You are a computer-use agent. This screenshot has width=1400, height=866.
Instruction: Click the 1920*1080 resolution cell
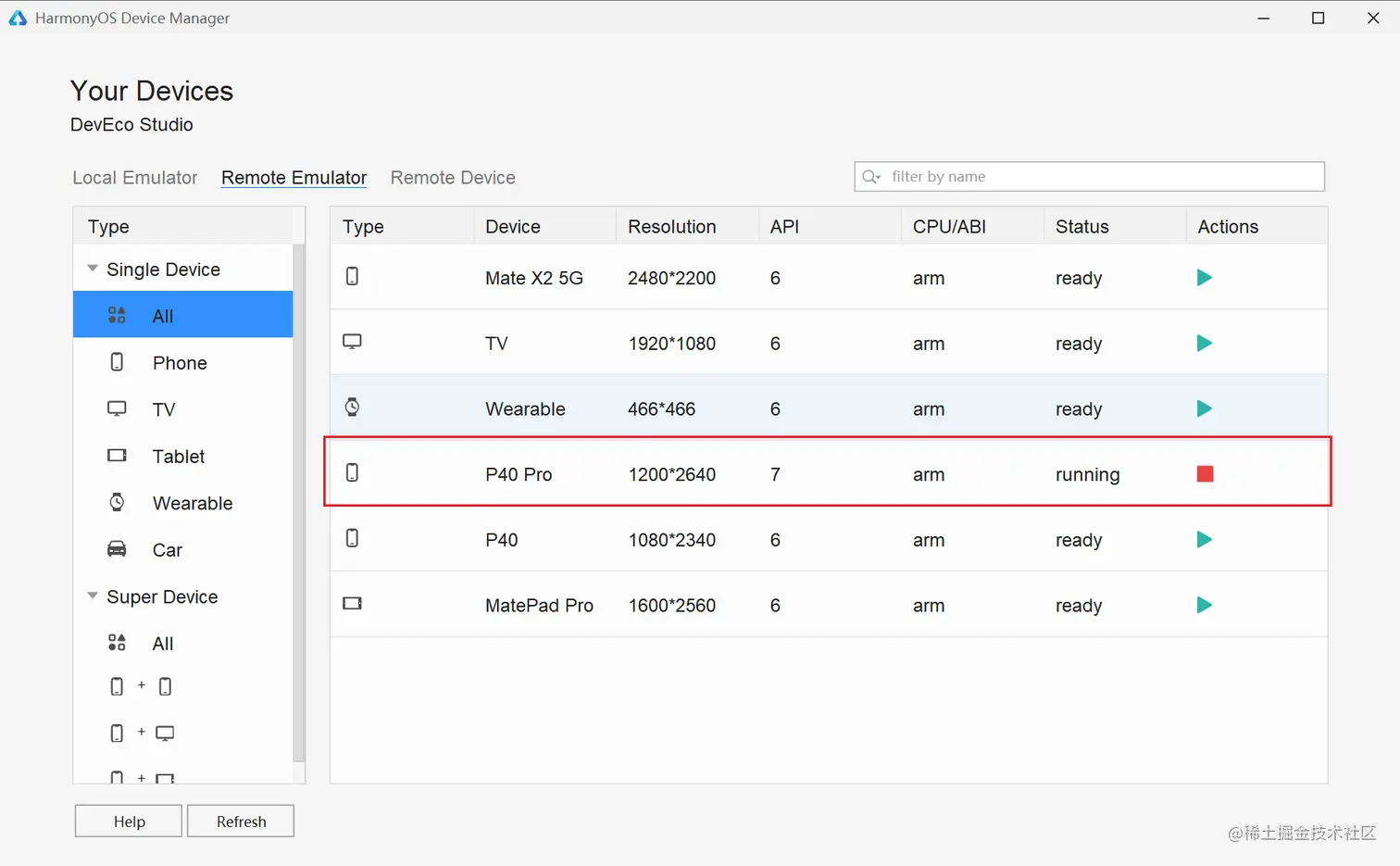click(x=671, y=344)
